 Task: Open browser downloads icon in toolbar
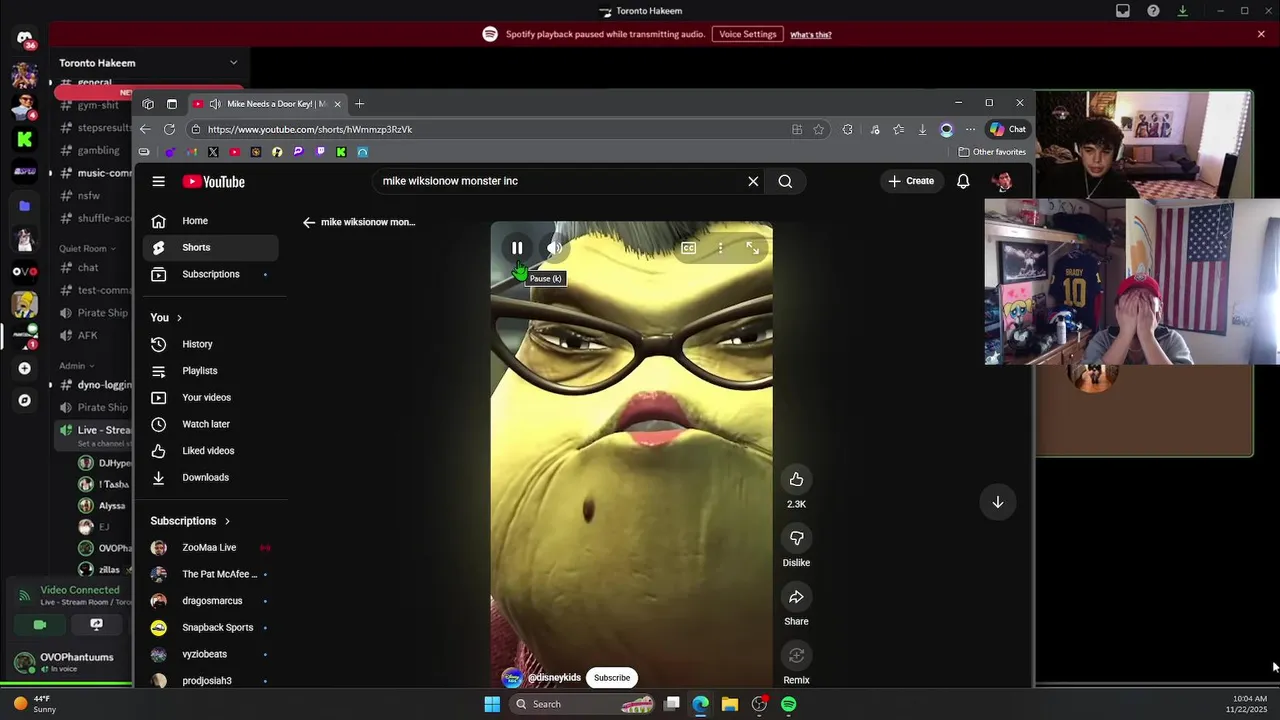[922, 129]
